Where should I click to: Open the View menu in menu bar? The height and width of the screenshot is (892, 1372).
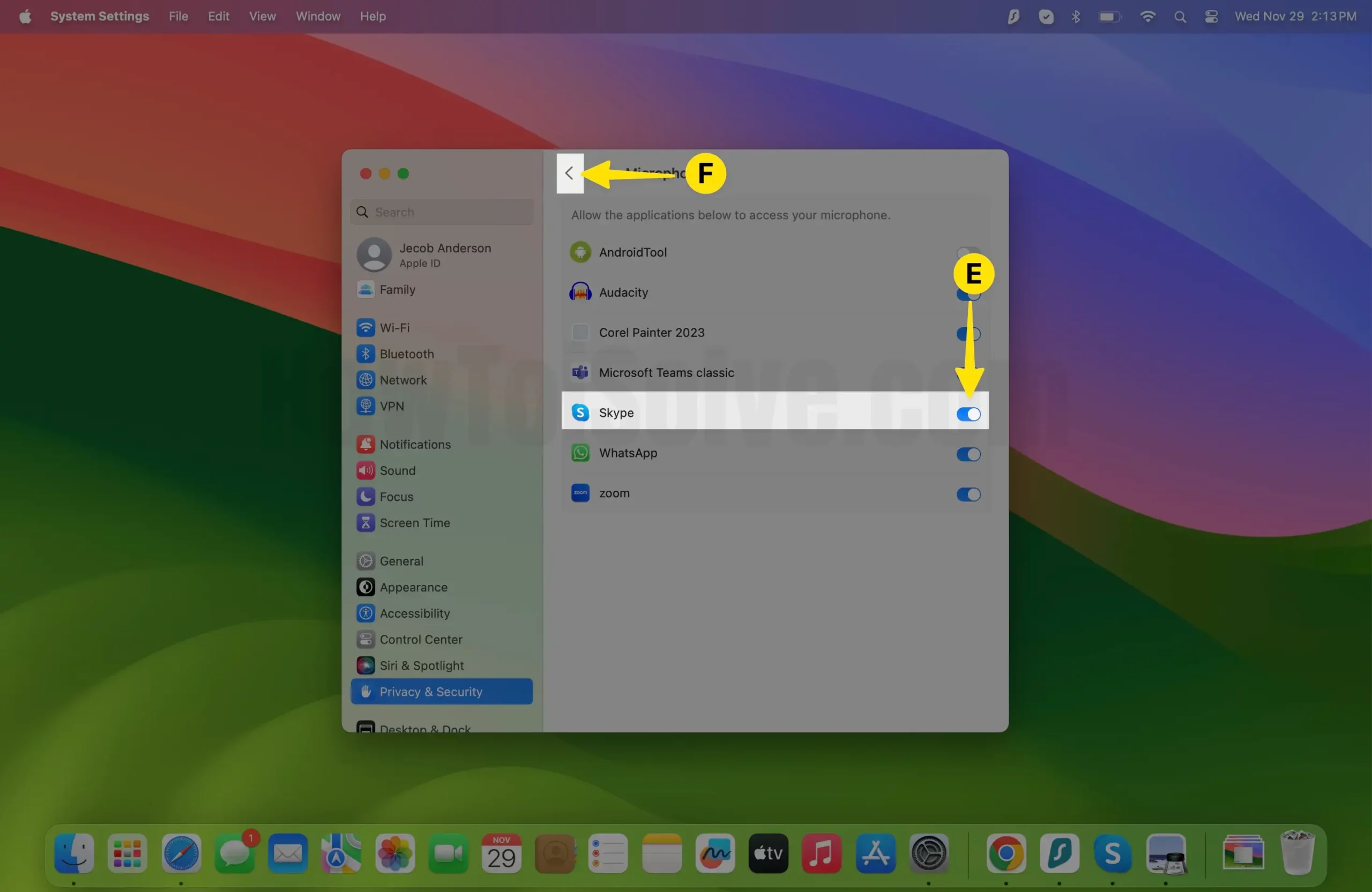[x=262, y=16]
